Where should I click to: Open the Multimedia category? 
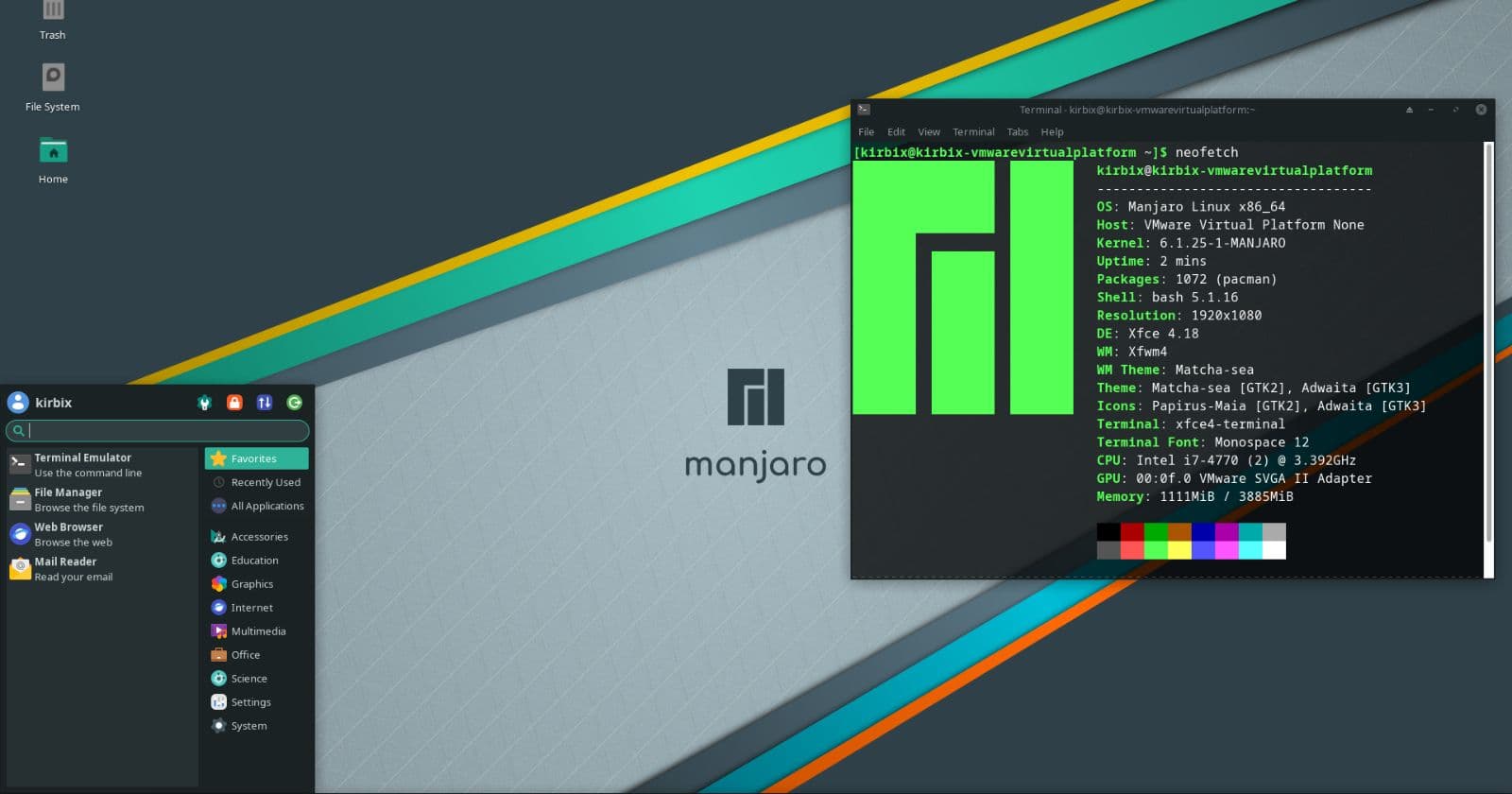[256, 630]
